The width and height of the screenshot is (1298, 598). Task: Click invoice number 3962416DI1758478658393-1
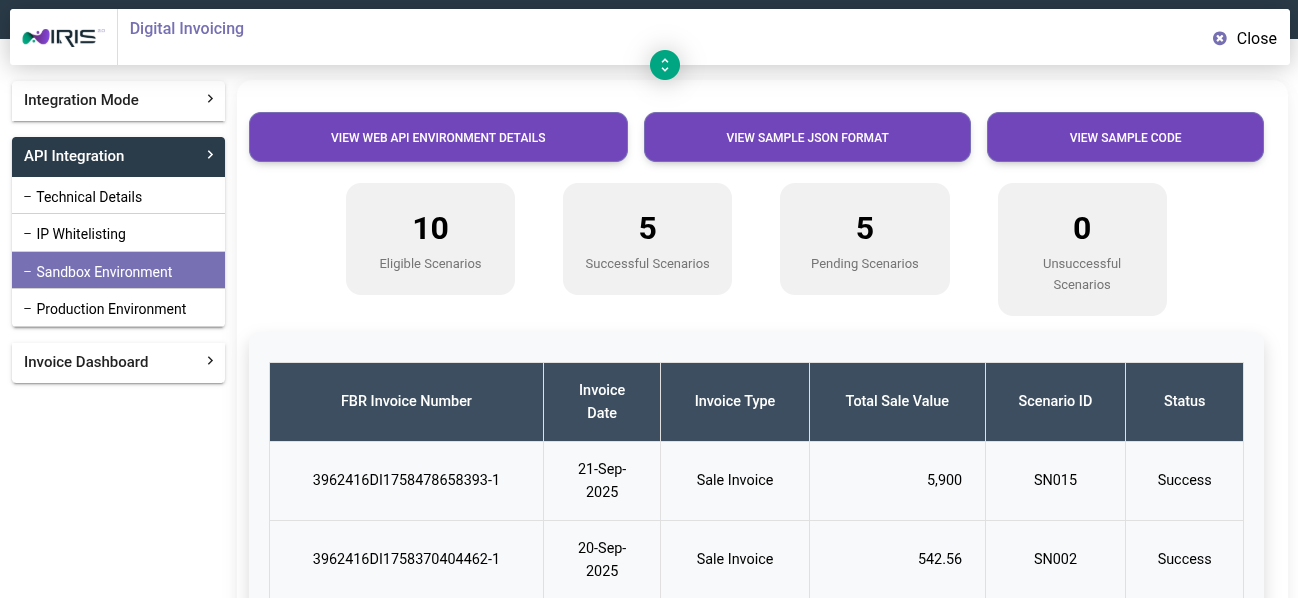[x=406, y=480]
